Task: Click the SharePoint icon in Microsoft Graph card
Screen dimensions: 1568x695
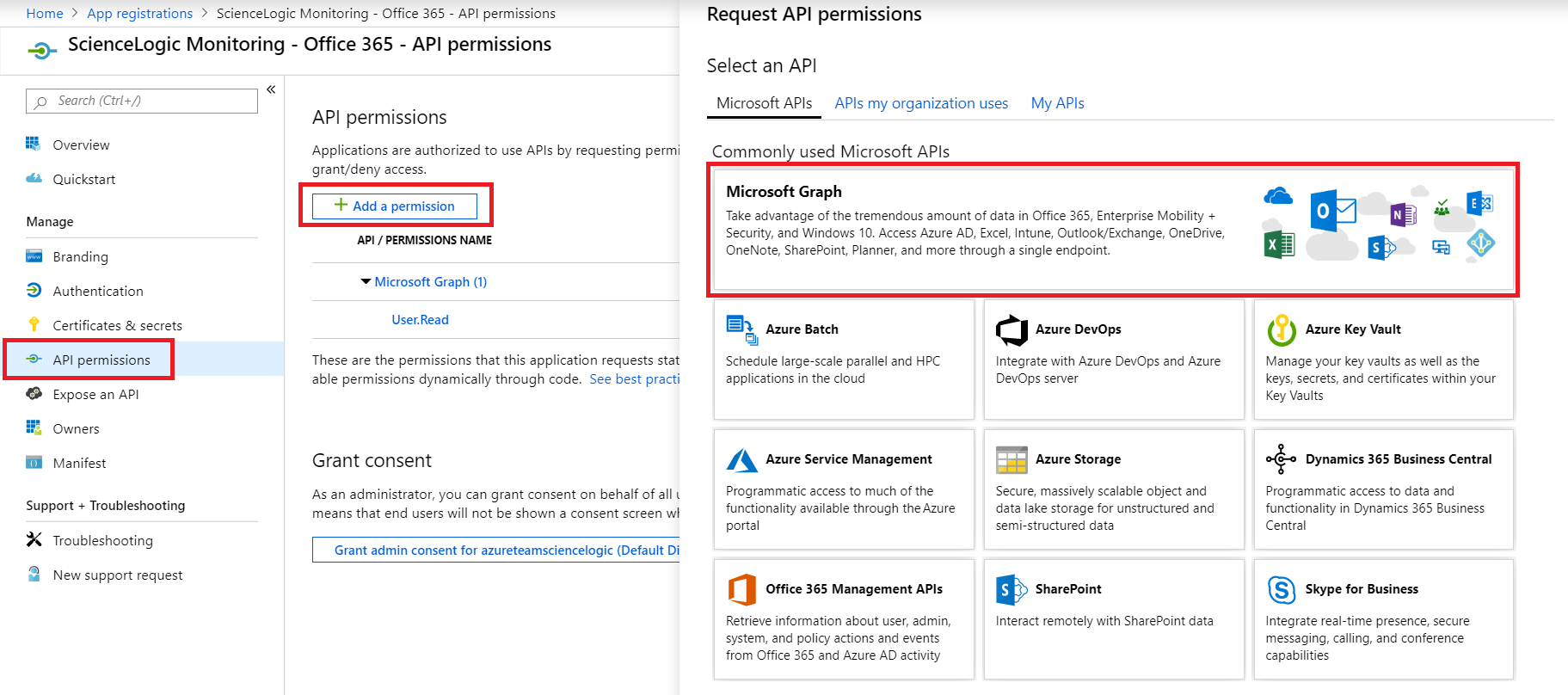Action: 1381,248
